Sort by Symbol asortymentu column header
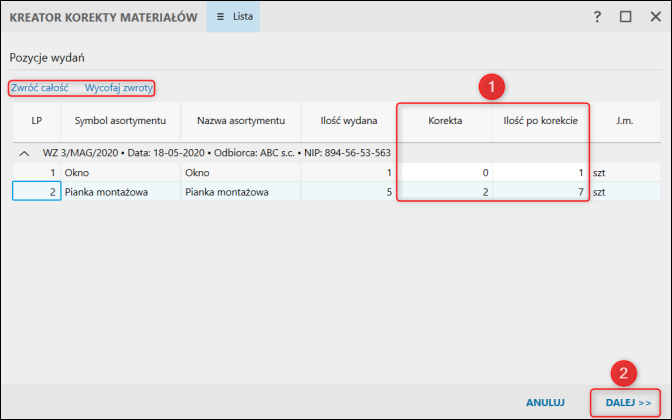 point(120,121)
